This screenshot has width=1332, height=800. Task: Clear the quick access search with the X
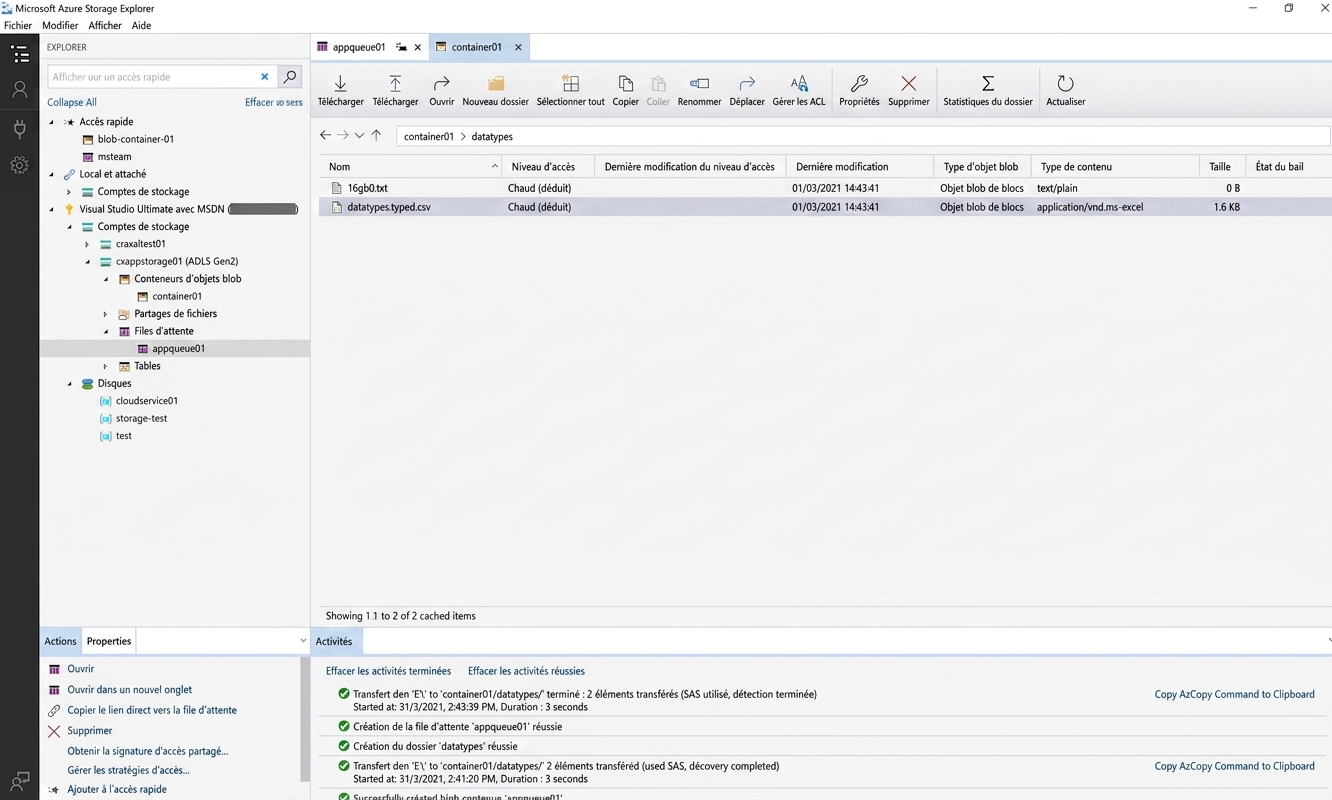click(265, 77)
